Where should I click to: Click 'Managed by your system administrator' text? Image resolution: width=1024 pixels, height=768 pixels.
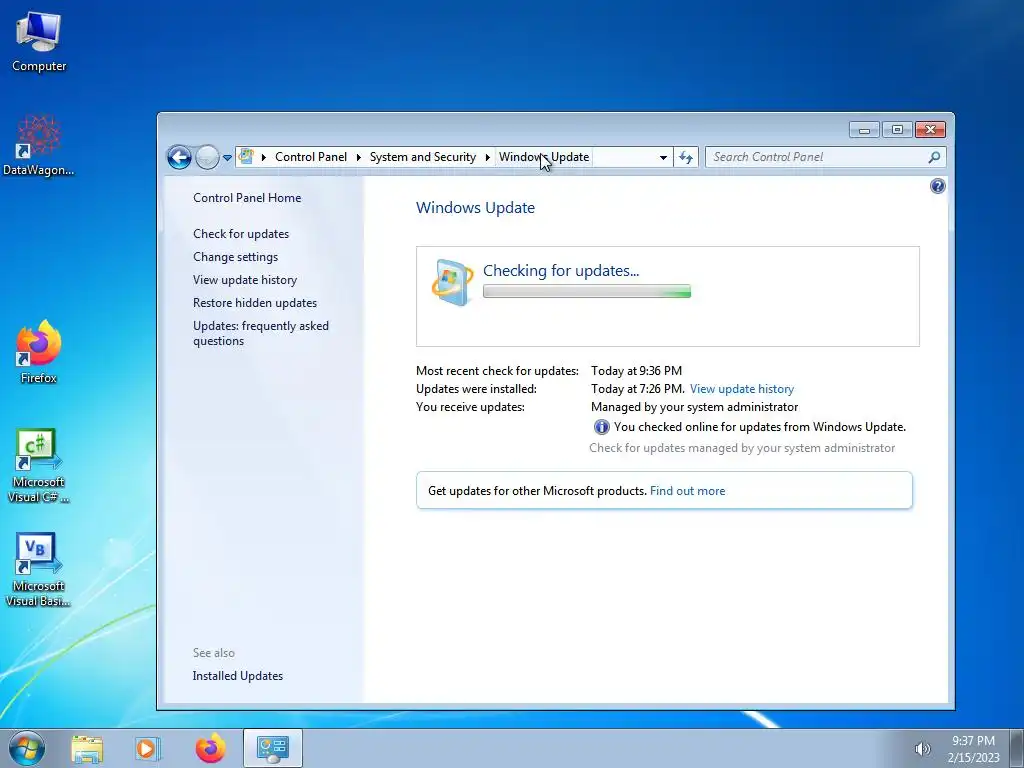(x=694, y=407)
